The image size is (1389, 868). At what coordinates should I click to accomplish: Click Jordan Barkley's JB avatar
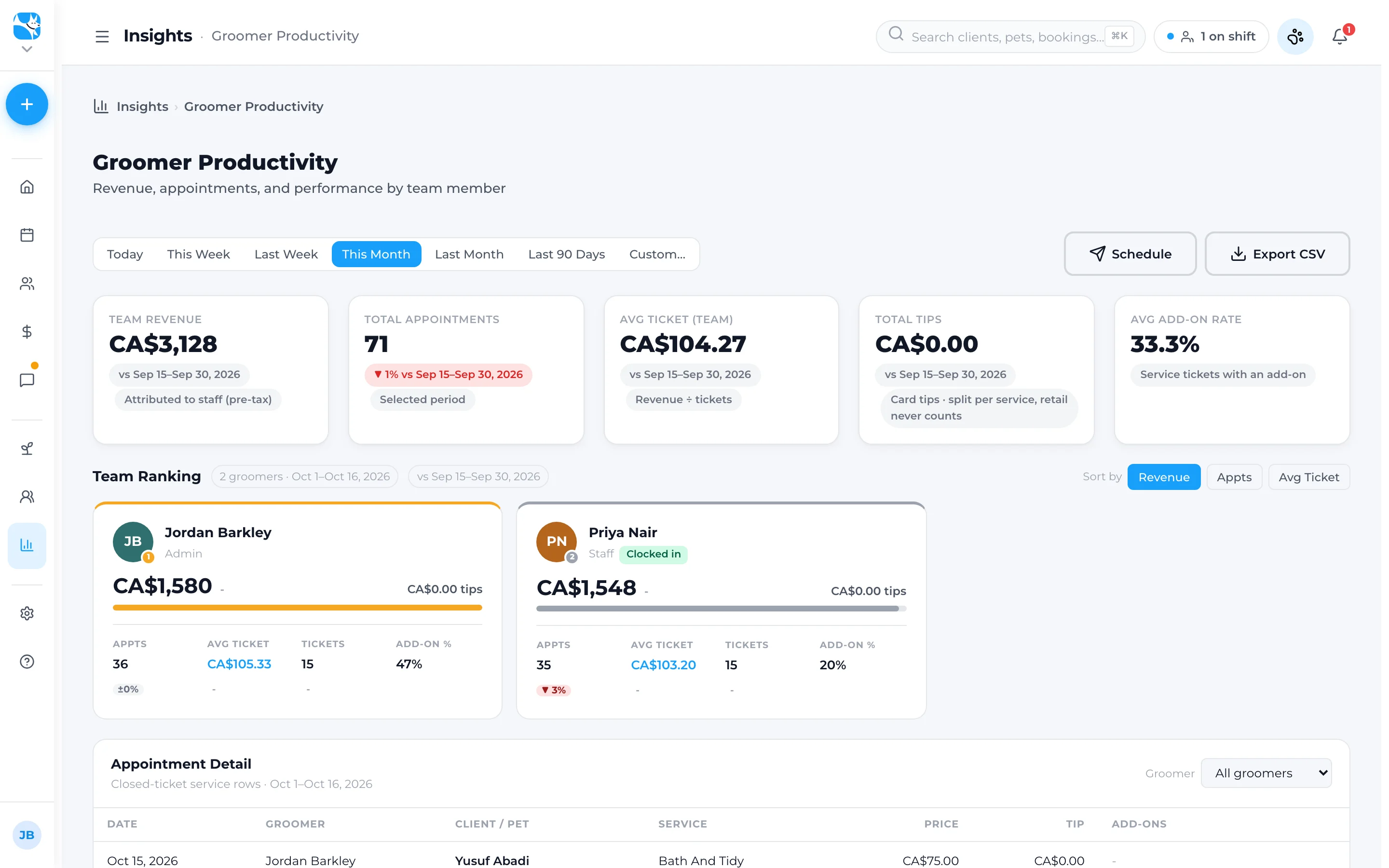[x=133, y=542]
